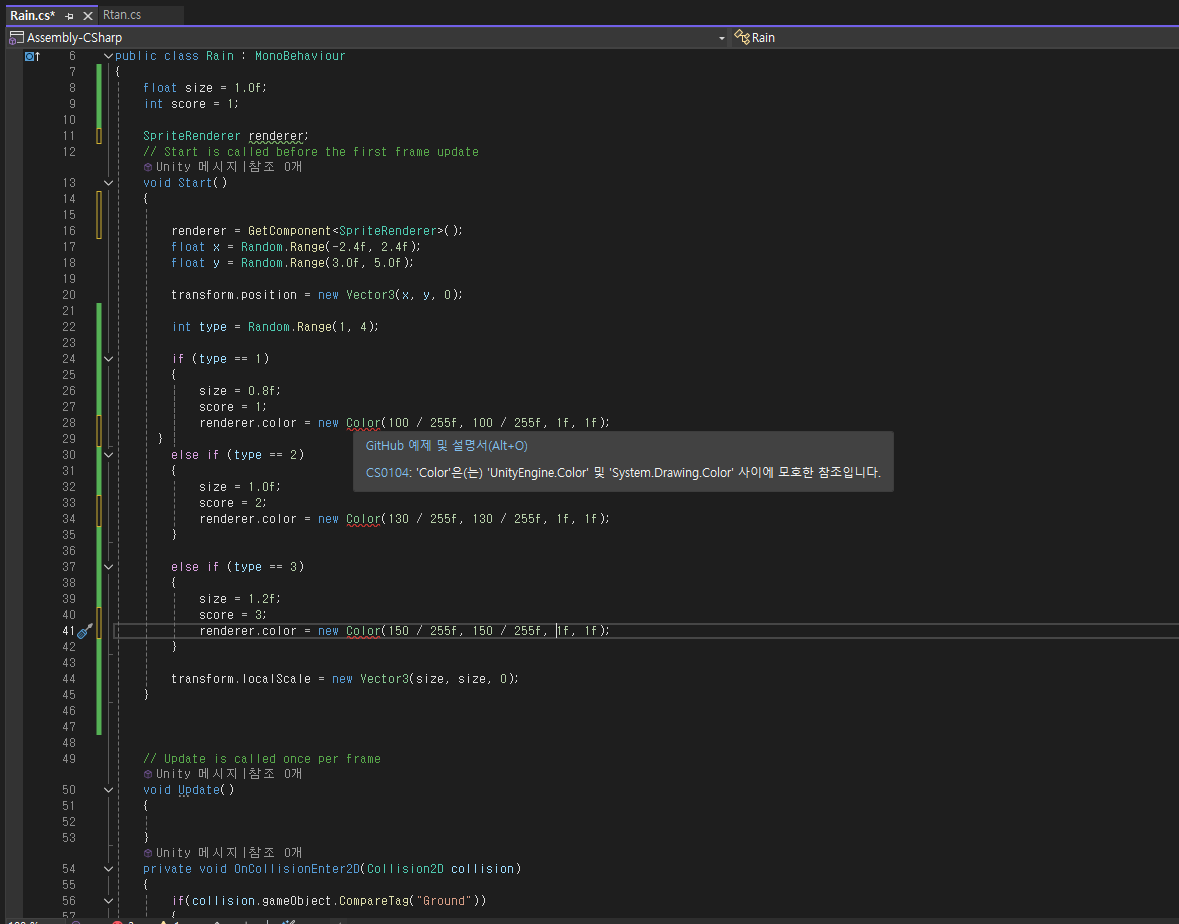Collapse the OnCollisionEnter2D method at line 54
Screen dimensions: 1179x924
(x=108, y=869)
